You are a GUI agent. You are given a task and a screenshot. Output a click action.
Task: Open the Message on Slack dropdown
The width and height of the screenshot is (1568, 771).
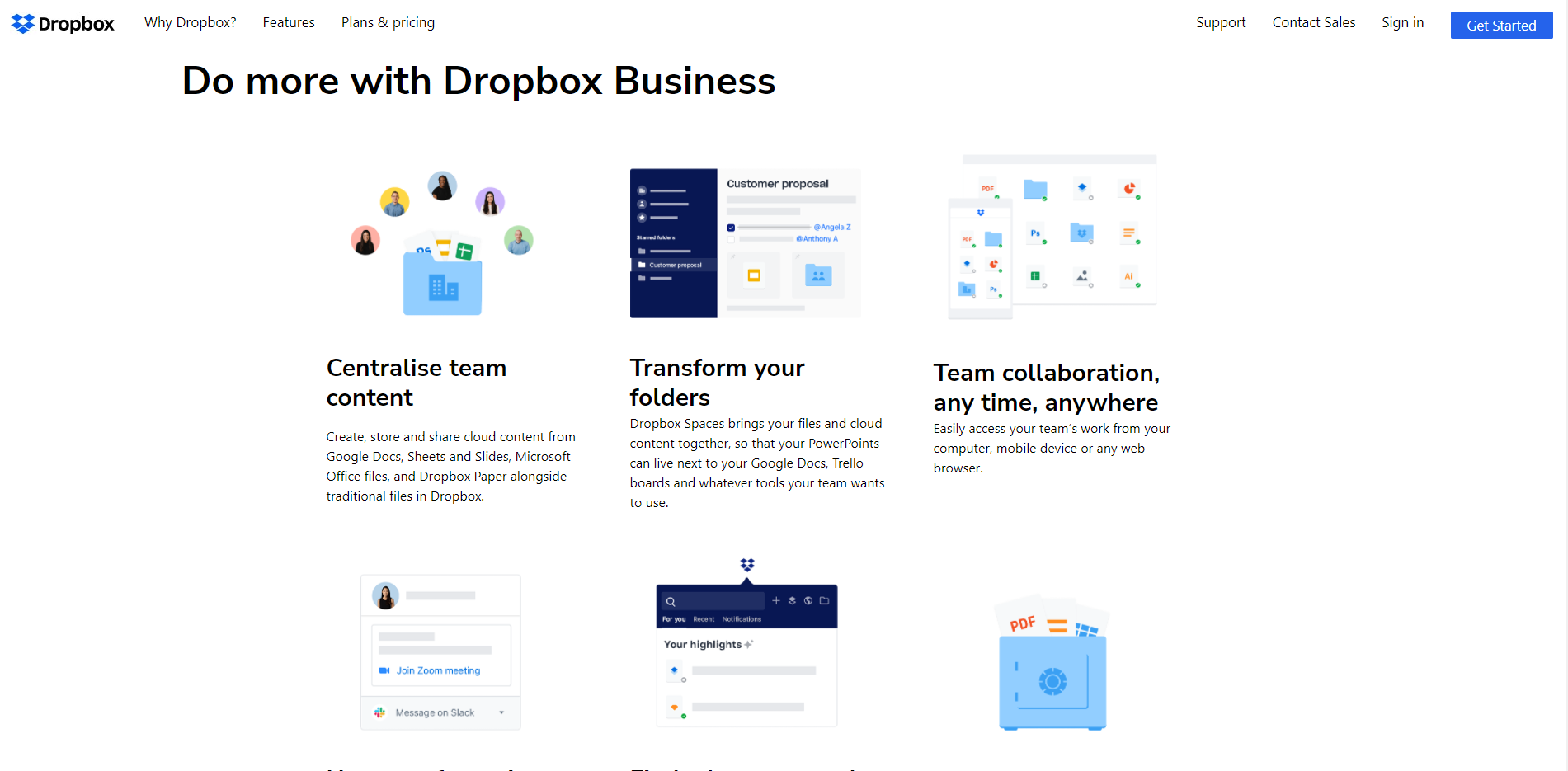click(x=501, y=712)
